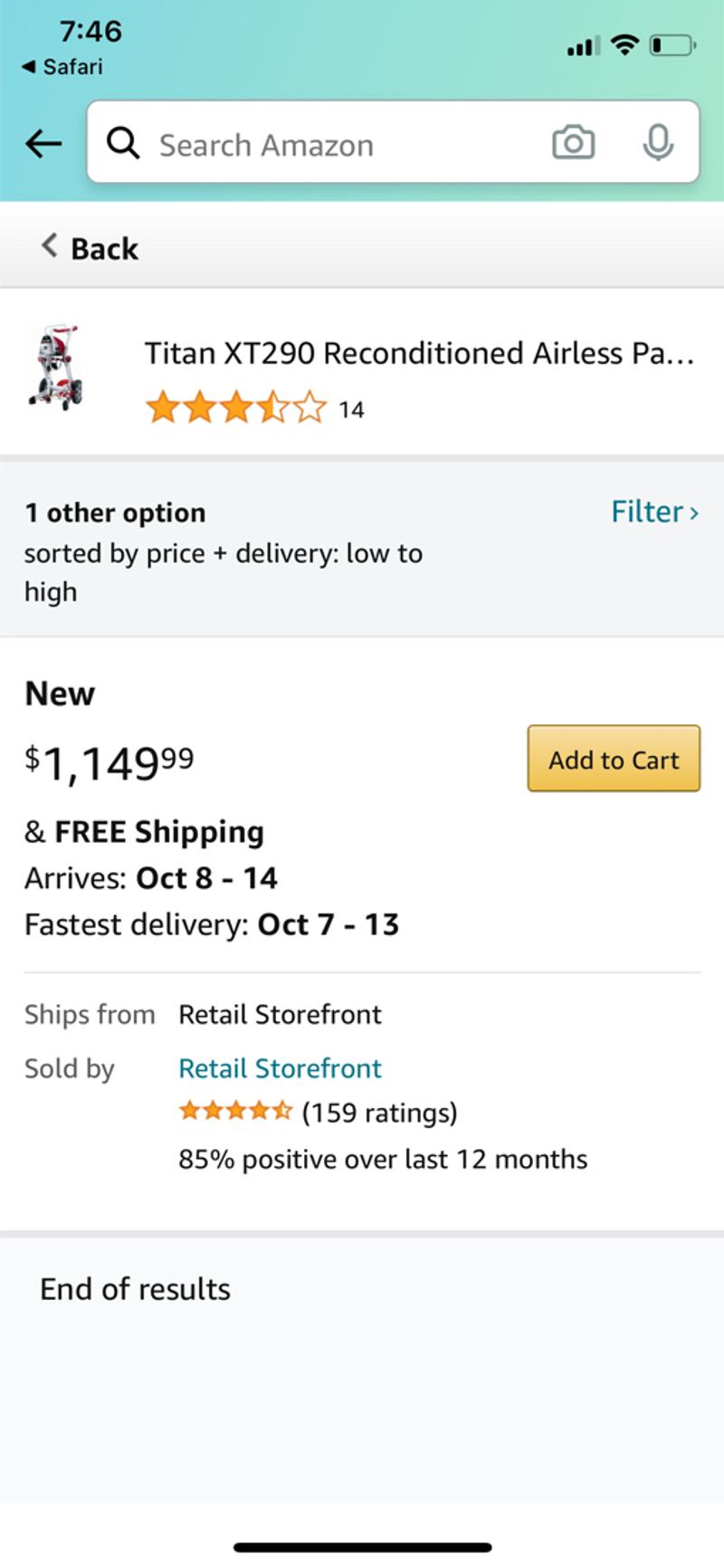Tap the 14 reviews count

click(351, 410)
